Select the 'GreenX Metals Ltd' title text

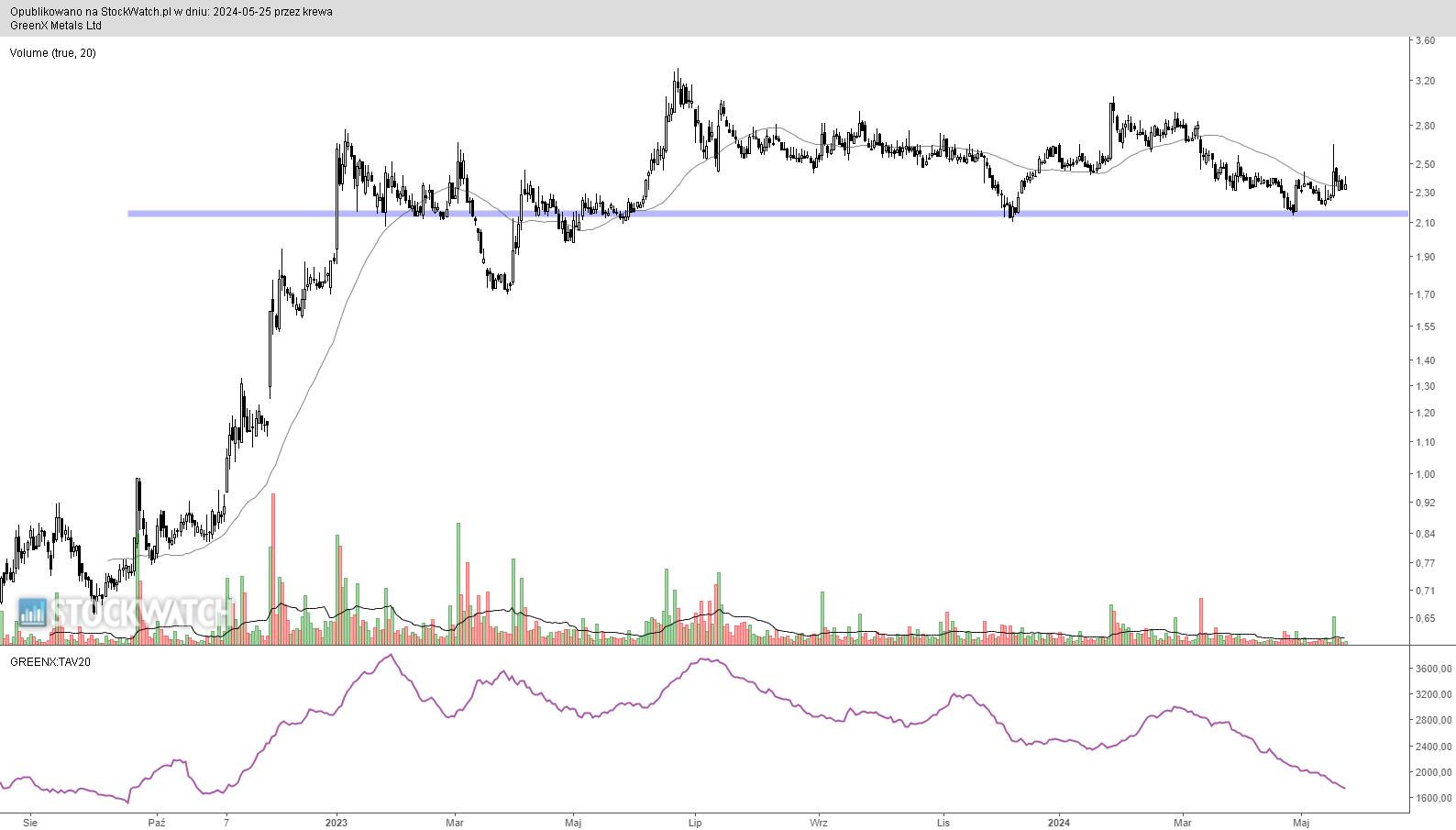(x=56, y=26)
